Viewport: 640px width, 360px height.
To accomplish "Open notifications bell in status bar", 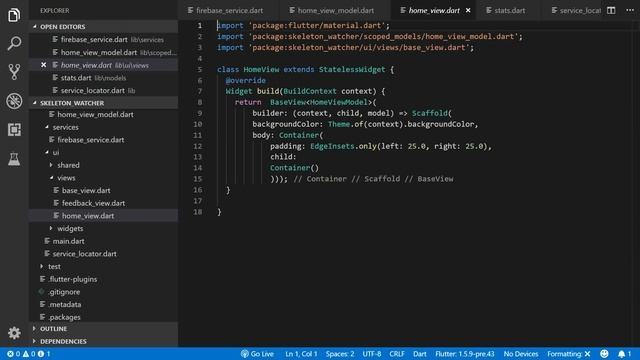I will point(624,354).
